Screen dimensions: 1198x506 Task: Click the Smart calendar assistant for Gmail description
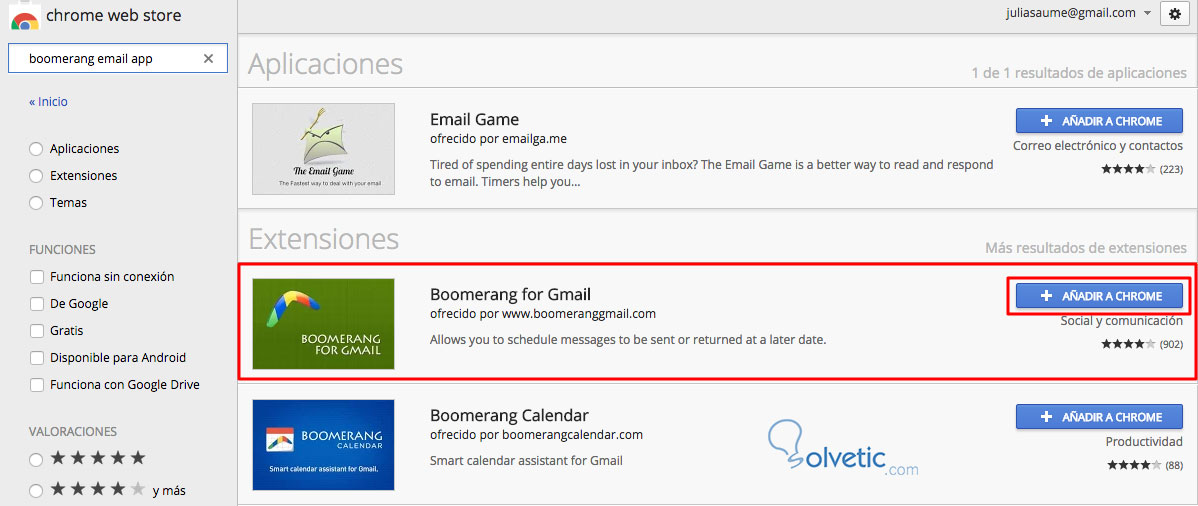click(x=526, y=460)
